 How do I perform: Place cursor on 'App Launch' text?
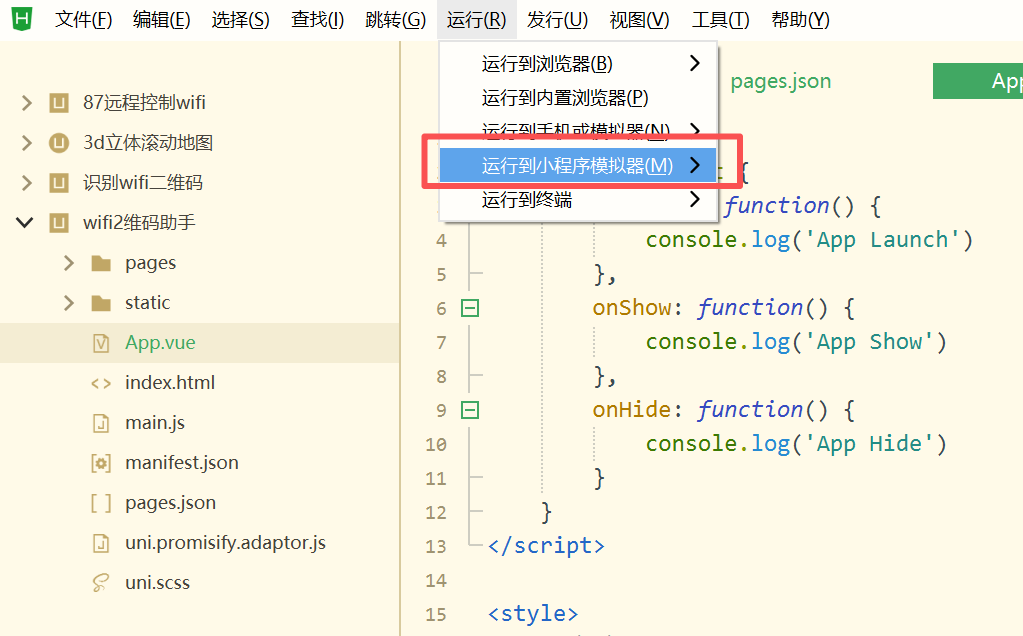[883, 240]
